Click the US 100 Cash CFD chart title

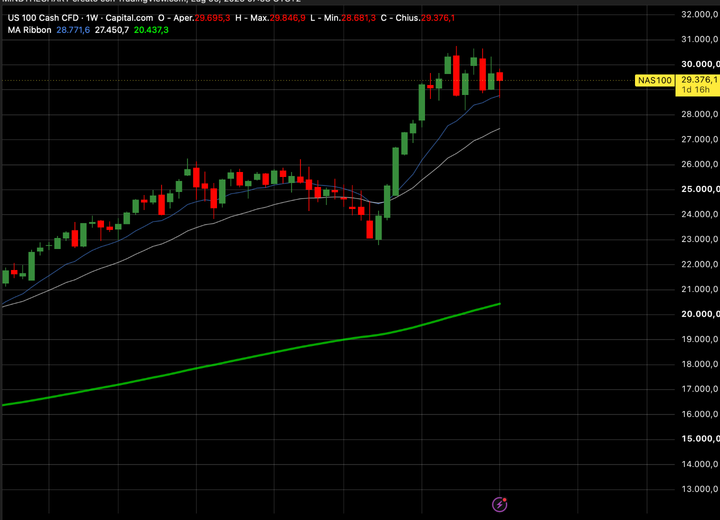coord(80,18)
